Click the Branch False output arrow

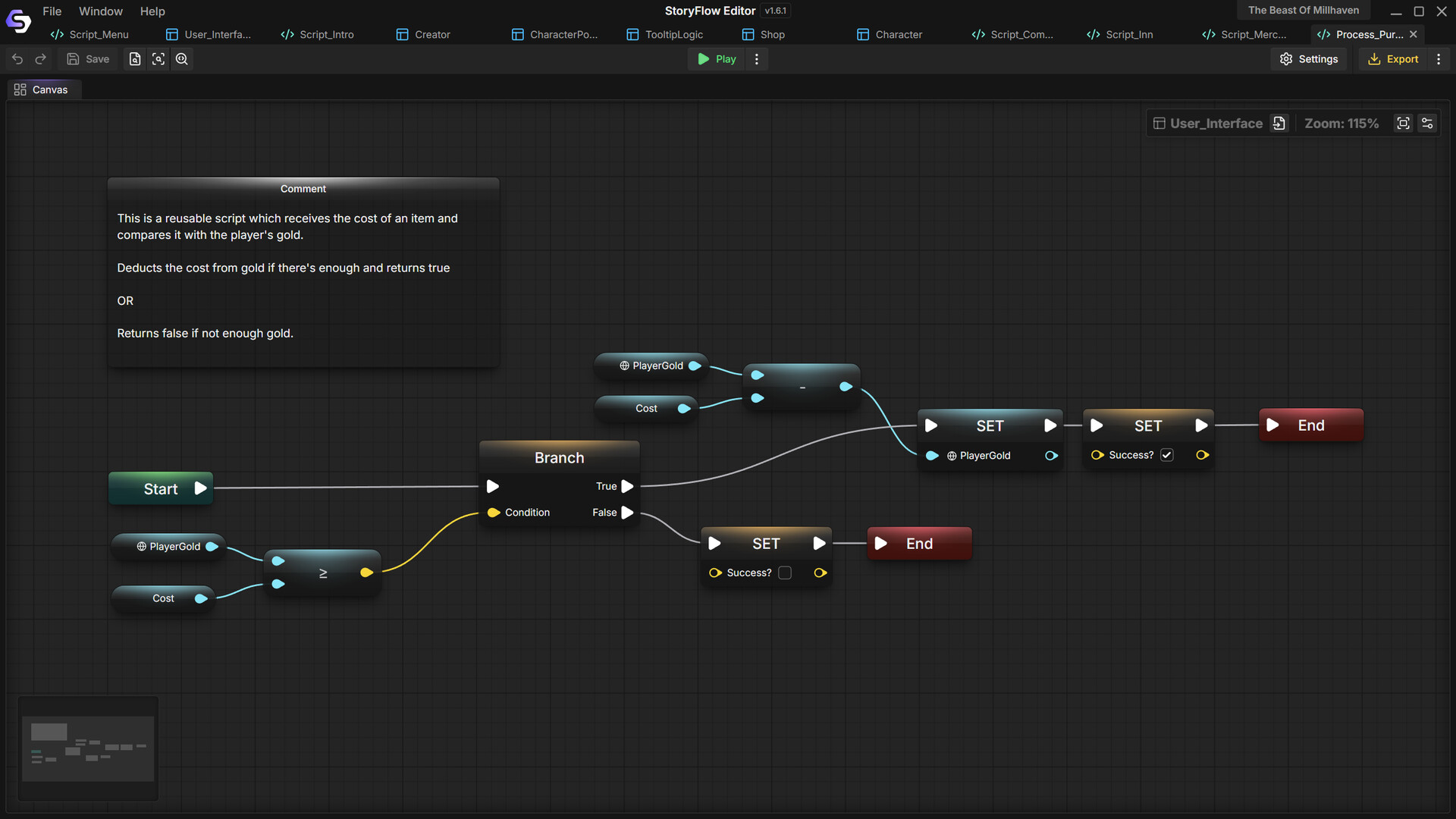coord(627,513)
